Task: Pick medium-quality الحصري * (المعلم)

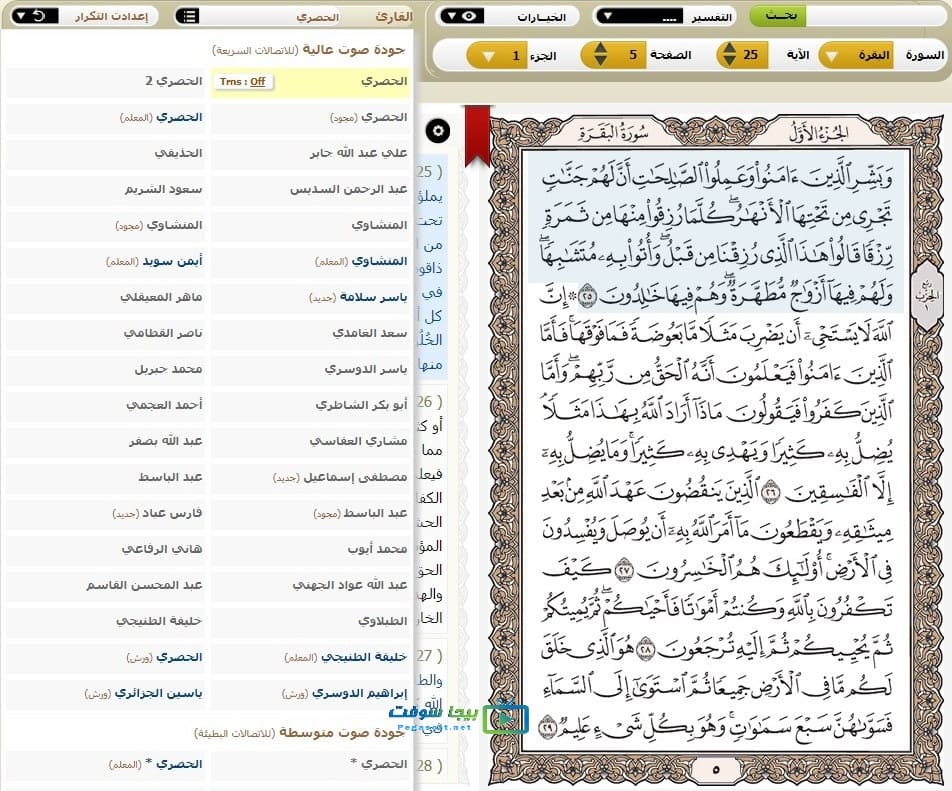Action: pyautogui.click(x=104, y=764)
